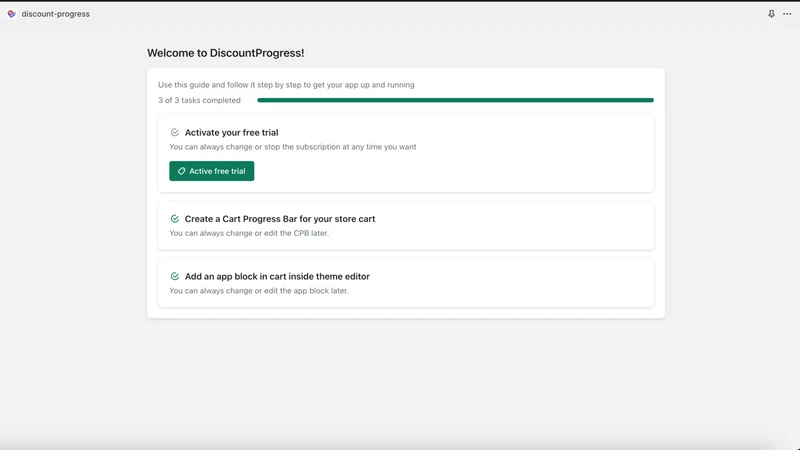Click the discount-progress title text

coord(56,14)
